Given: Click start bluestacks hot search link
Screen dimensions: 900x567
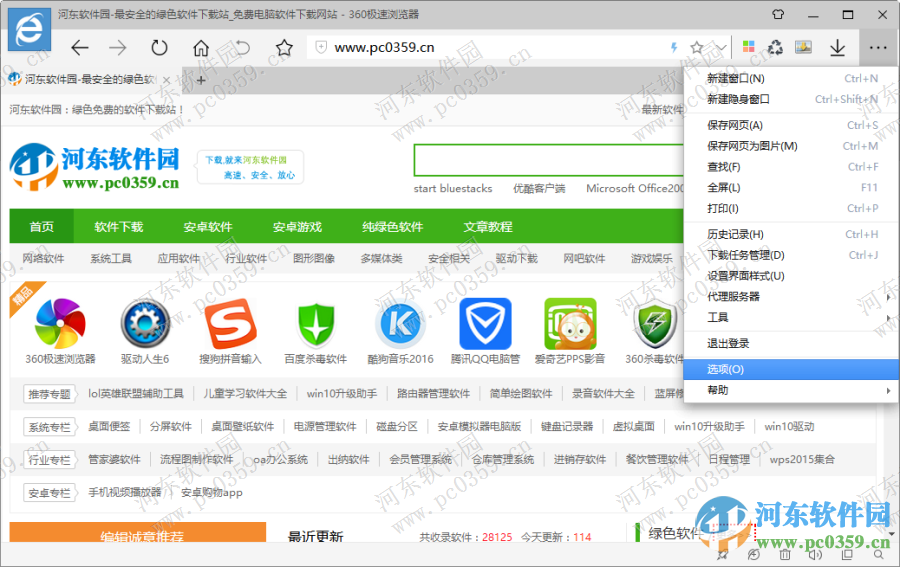Looking at the screenshot, I should (x=453, y=188).
